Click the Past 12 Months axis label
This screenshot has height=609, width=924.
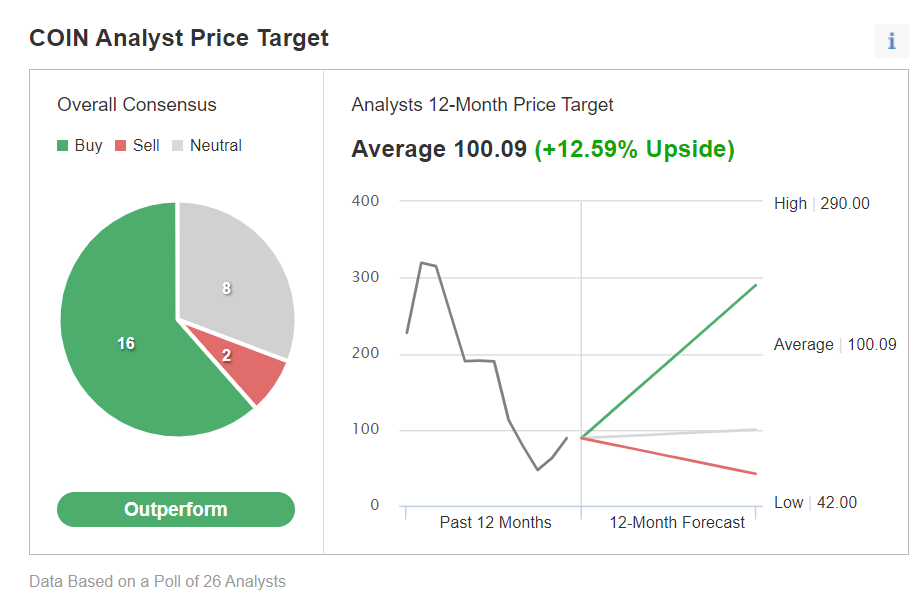495,522
